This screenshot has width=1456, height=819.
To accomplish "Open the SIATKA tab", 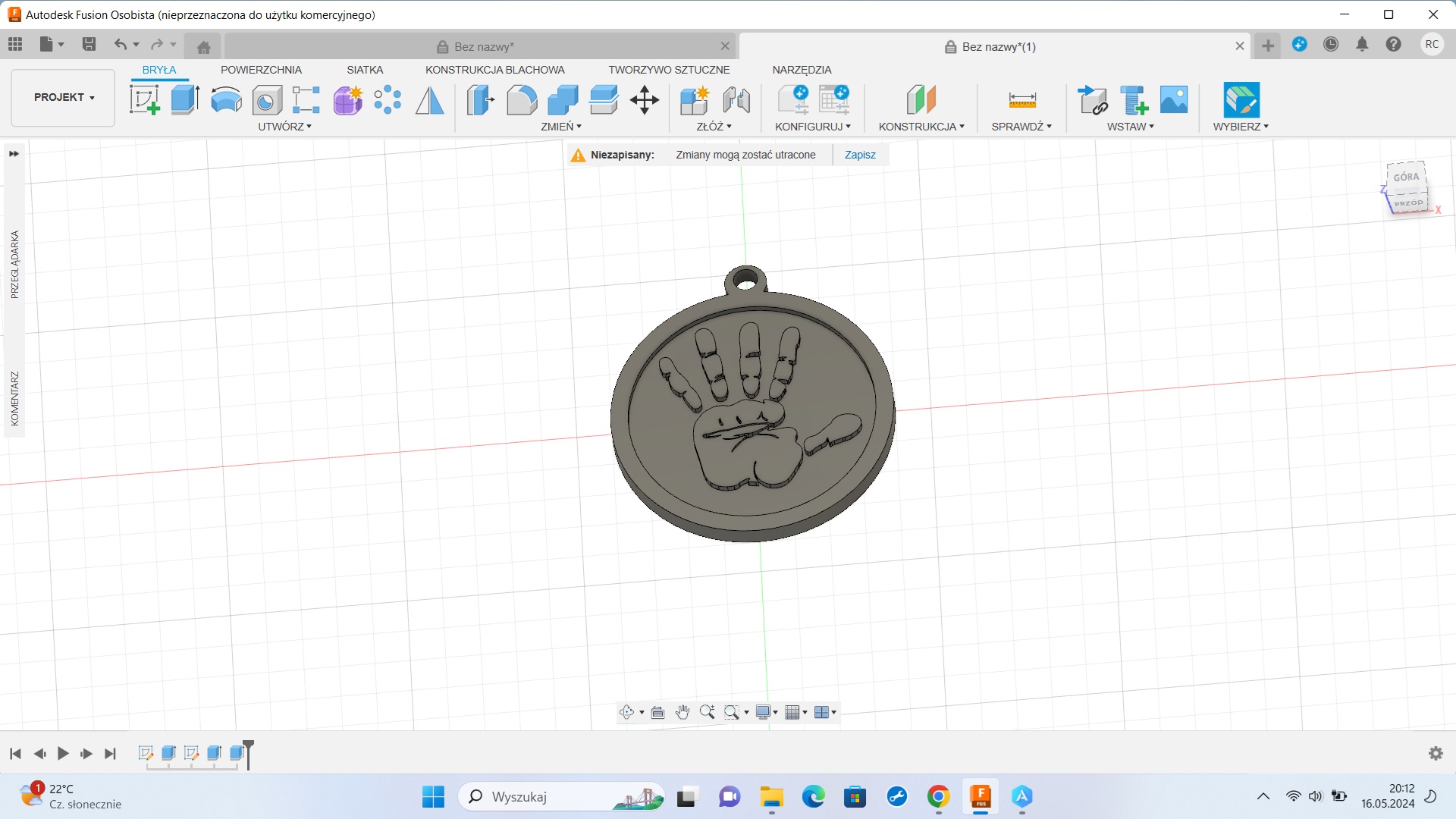I will [365, 70].
